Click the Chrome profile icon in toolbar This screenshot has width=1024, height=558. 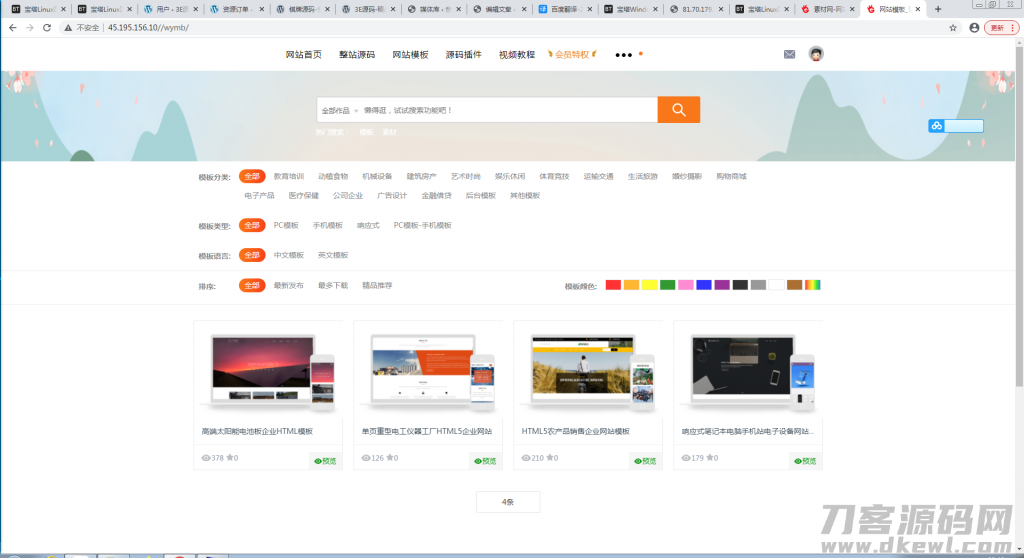[x=974, y=28]
